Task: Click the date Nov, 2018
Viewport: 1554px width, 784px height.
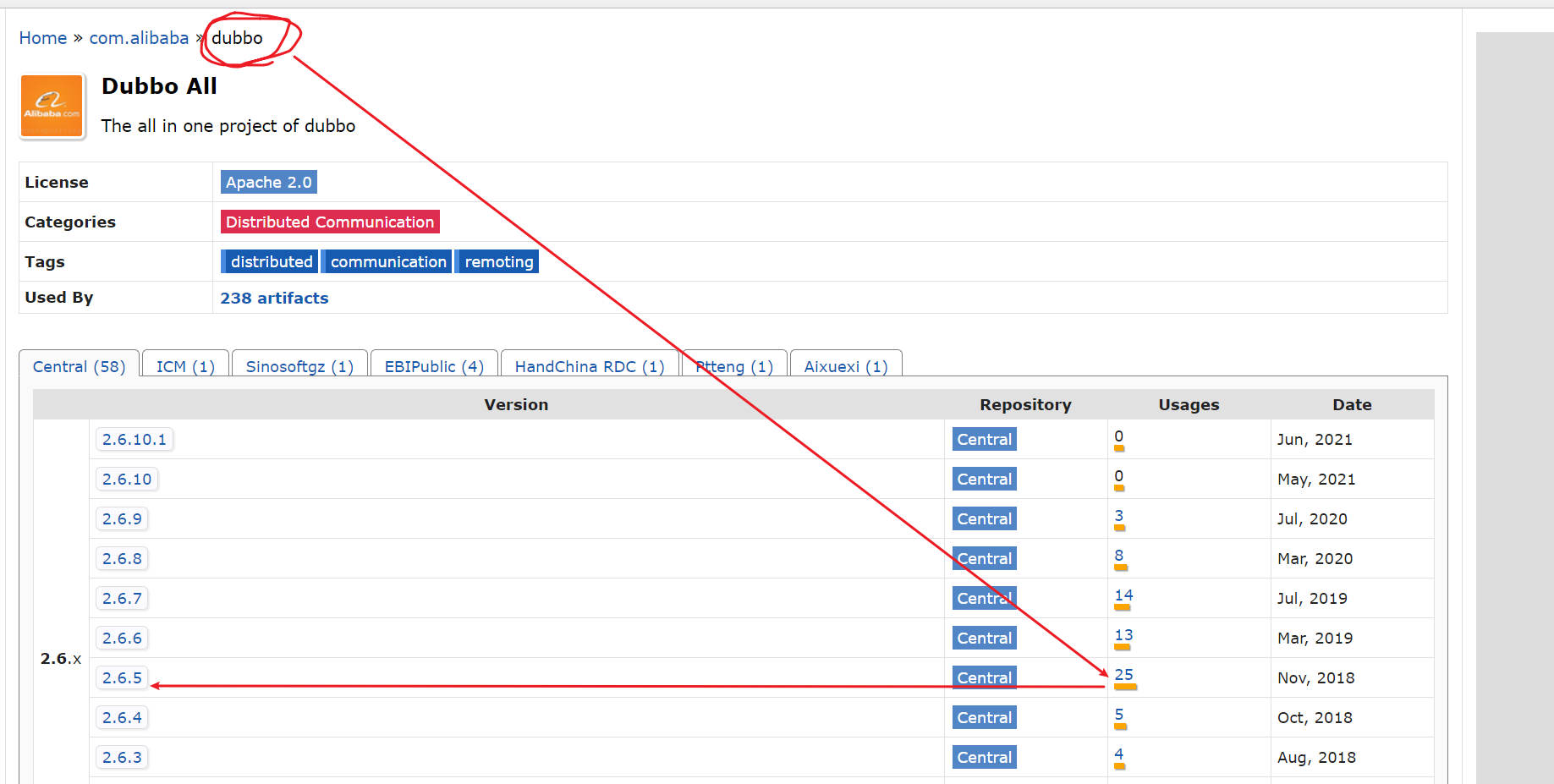Action: pyautogui.click(x=1315, y=678)
